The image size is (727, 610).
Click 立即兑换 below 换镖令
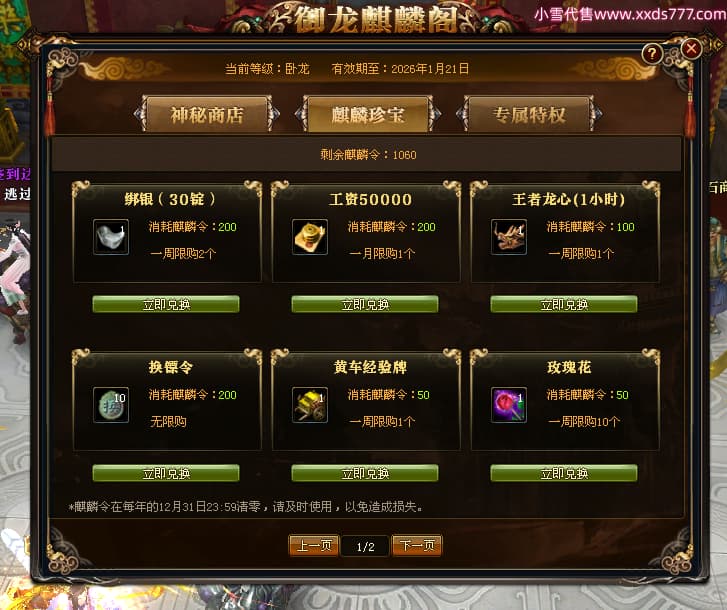click(x=166, y=473)
